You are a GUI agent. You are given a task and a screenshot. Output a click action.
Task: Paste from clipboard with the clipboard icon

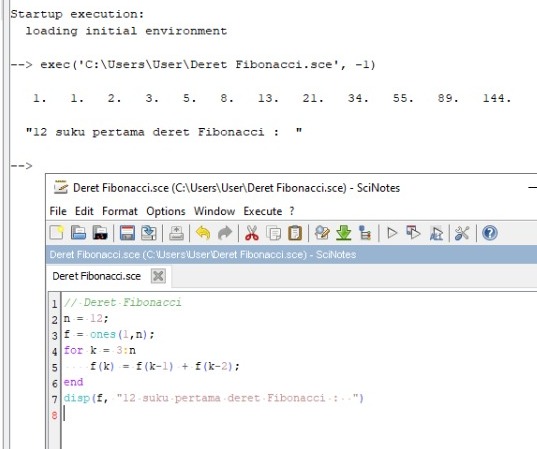coord(295,233)
